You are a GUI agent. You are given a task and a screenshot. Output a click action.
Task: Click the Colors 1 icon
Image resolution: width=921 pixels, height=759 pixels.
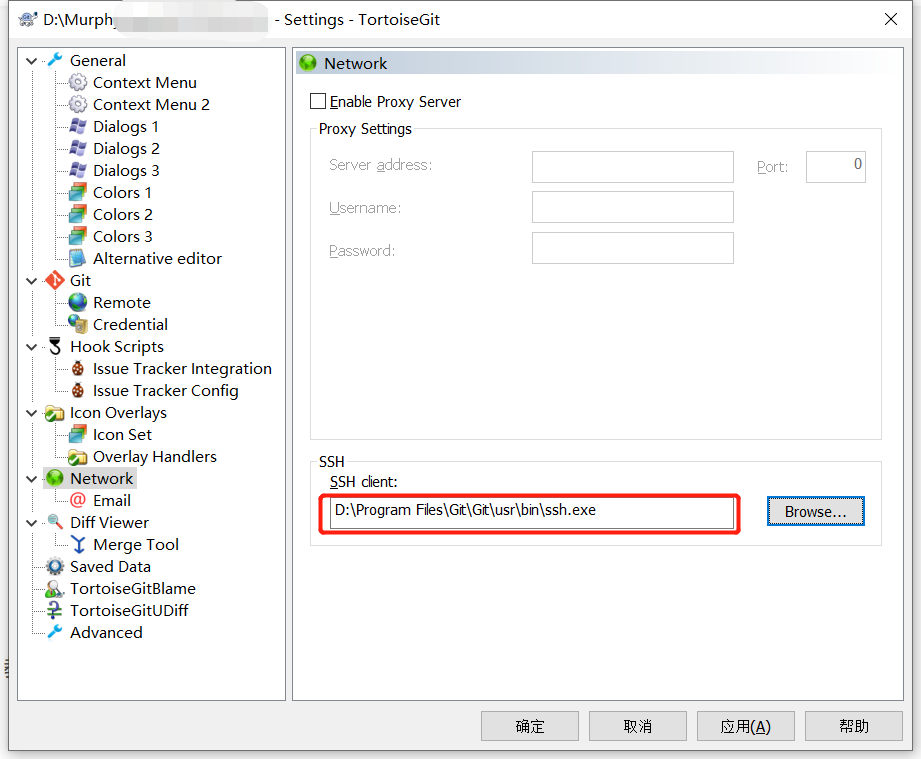tap(78, 192)
